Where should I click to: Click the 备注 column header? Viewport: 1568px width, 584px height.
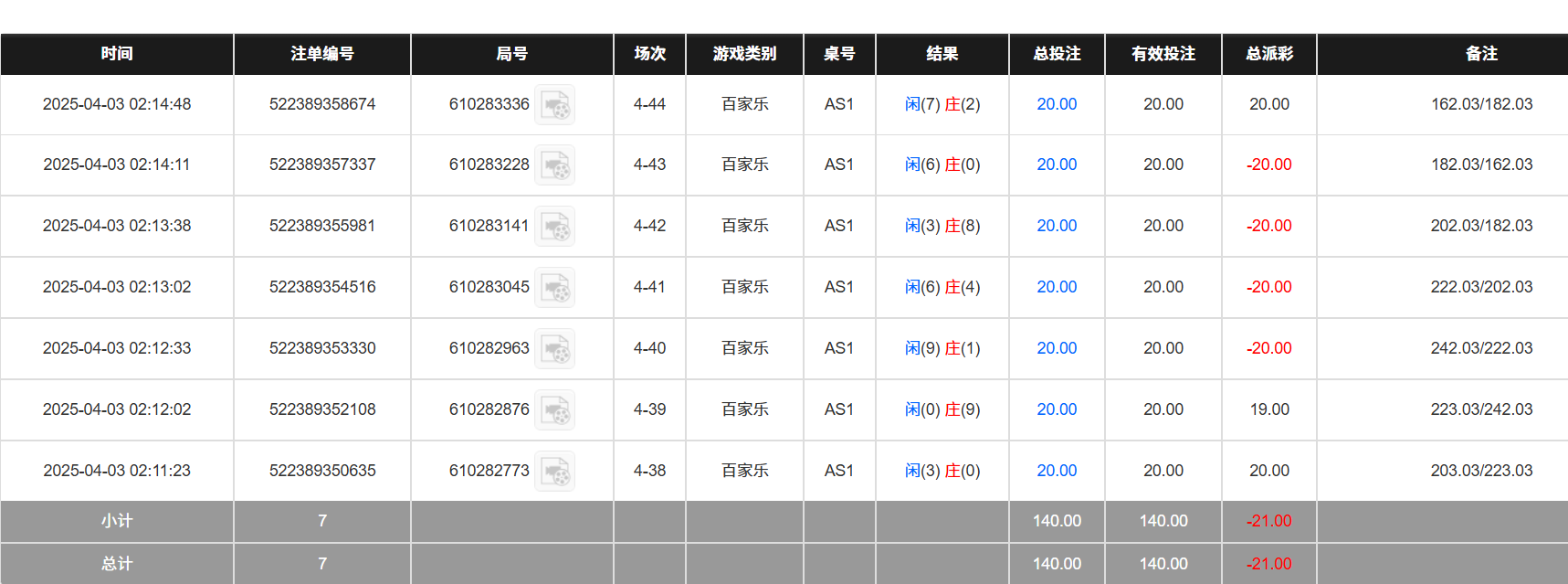point(1481,54)
